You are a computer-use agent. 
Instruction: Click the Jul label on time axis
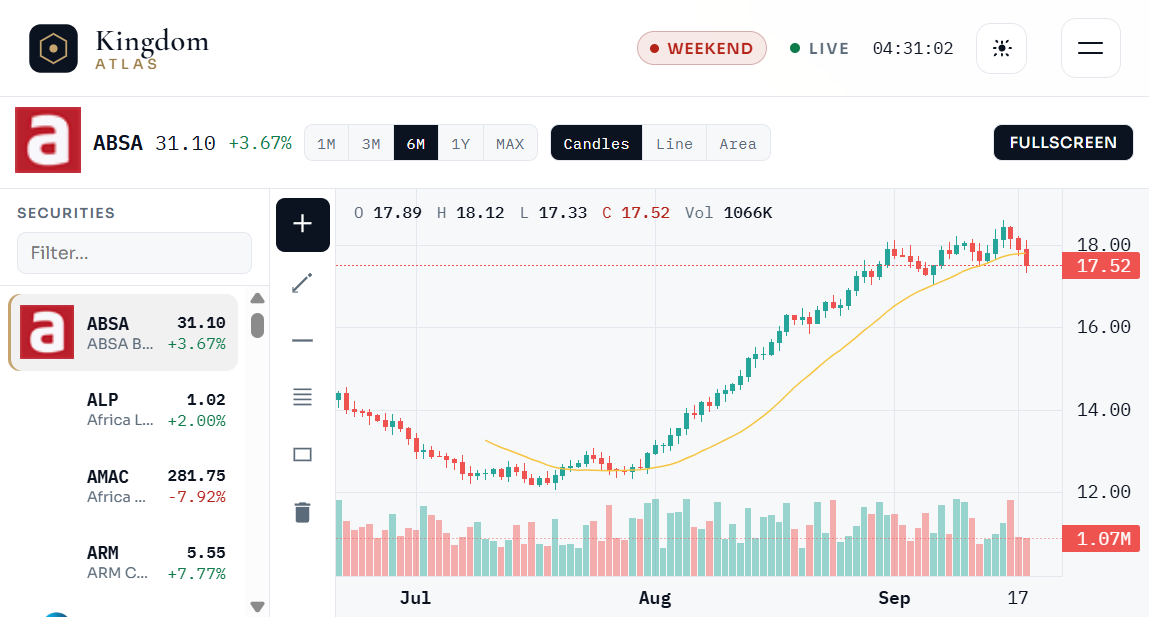[415, 598]
